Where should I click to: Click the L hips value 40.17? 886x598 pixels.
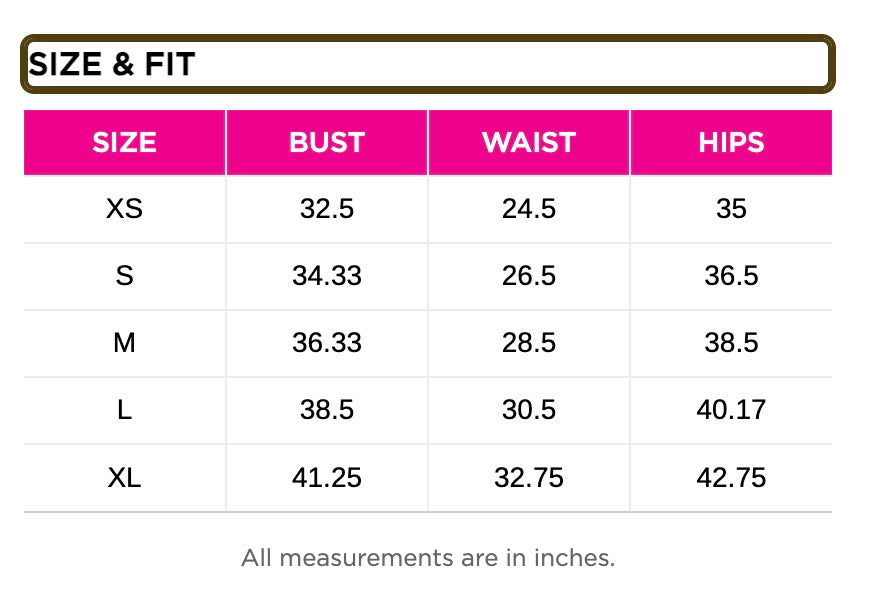pos(731,410)
